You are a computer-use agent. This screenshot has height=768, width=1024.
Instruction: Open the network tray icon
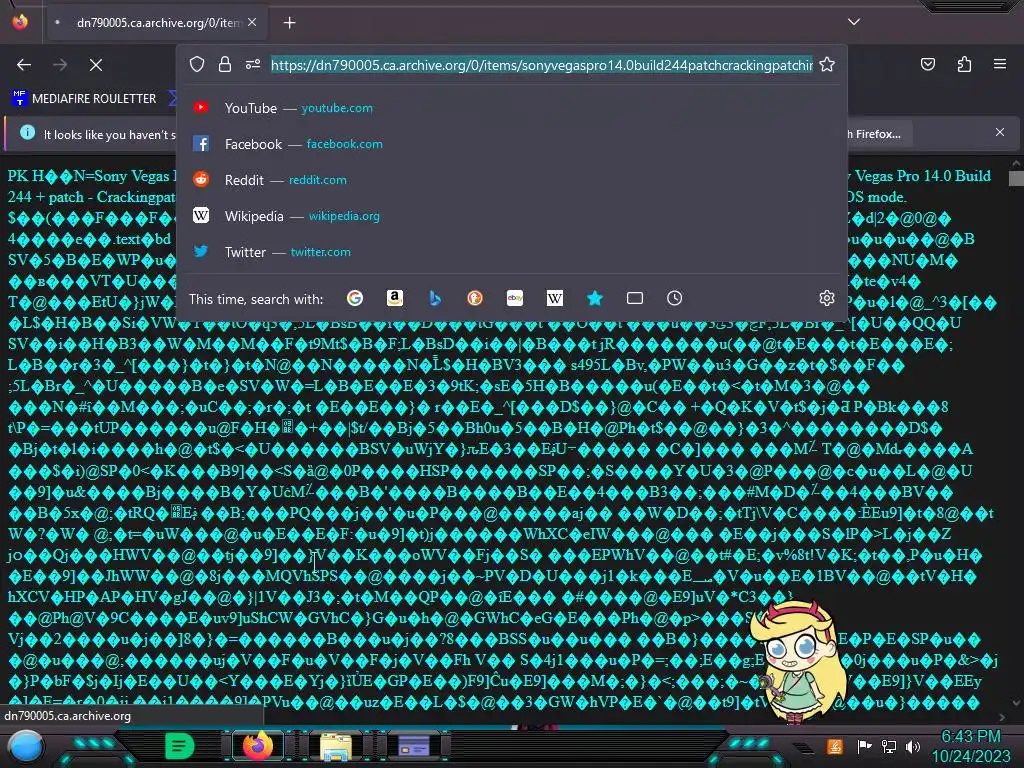889,746
